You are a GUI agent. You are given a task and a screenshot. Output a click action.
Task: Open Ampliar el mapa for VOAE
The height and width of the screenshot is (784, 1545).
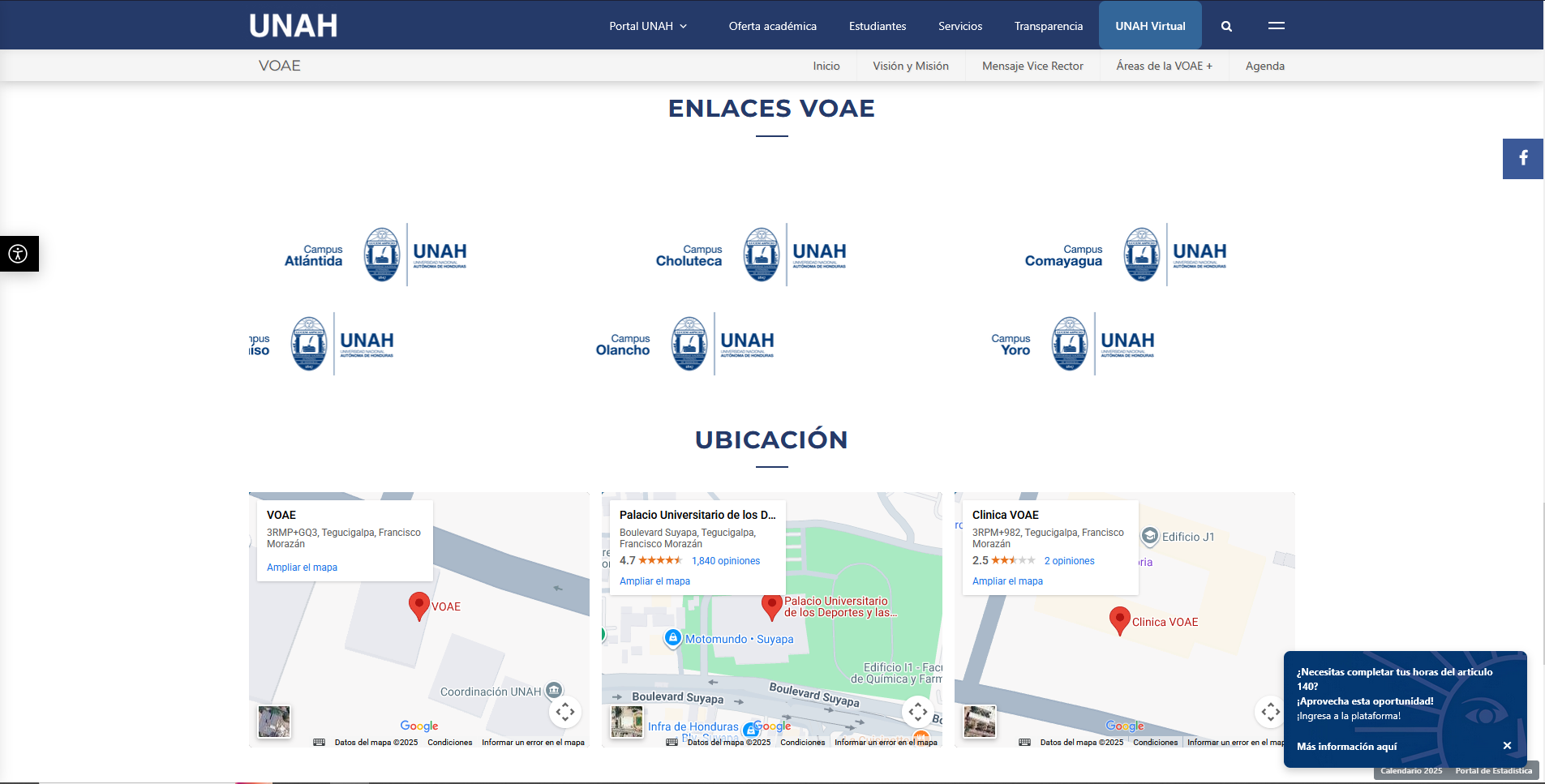tap(302, 567)
